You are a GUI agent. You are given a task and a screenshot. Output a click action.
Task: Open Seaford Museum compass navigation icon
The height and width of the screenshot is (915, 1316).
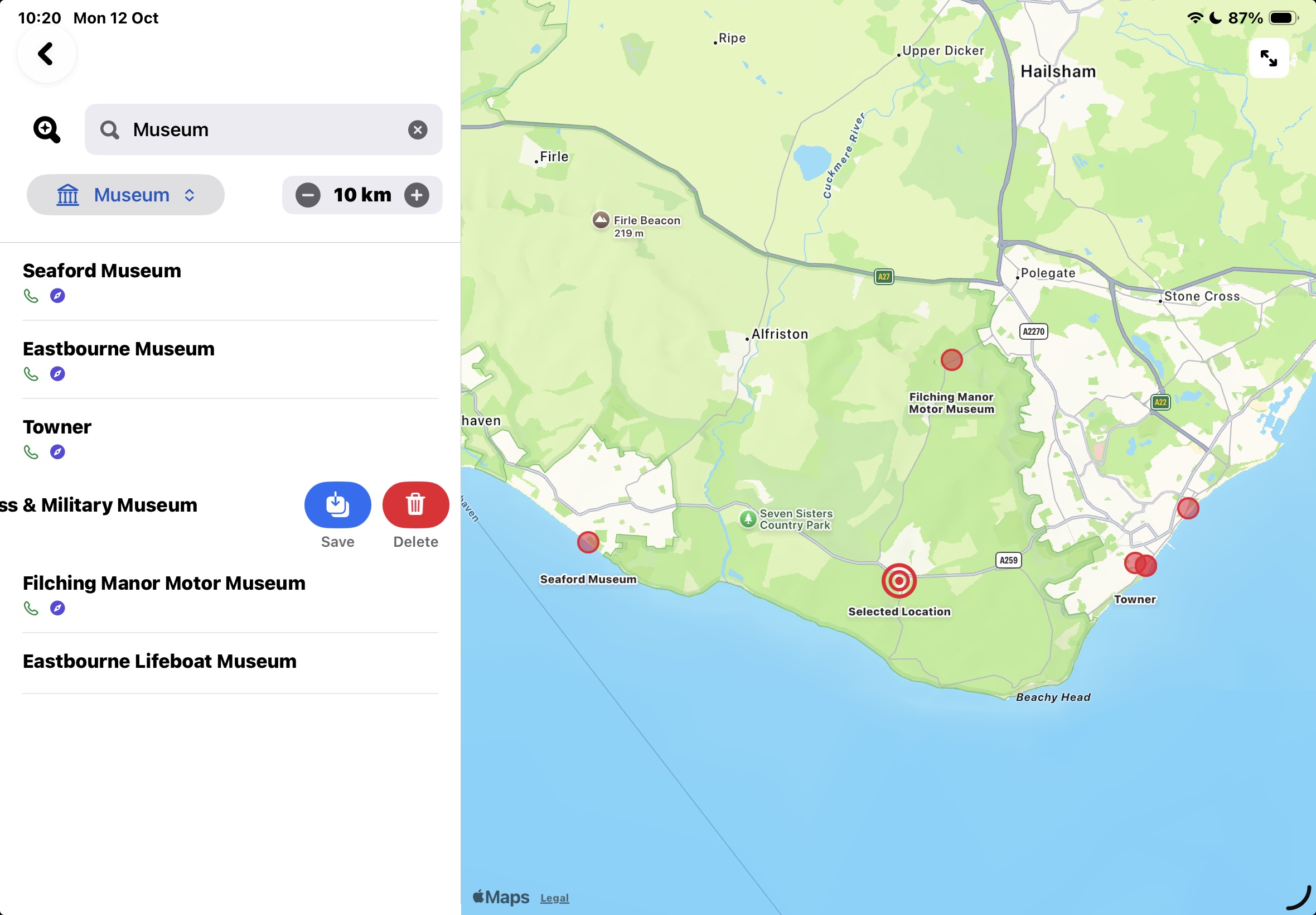point(57,296)
